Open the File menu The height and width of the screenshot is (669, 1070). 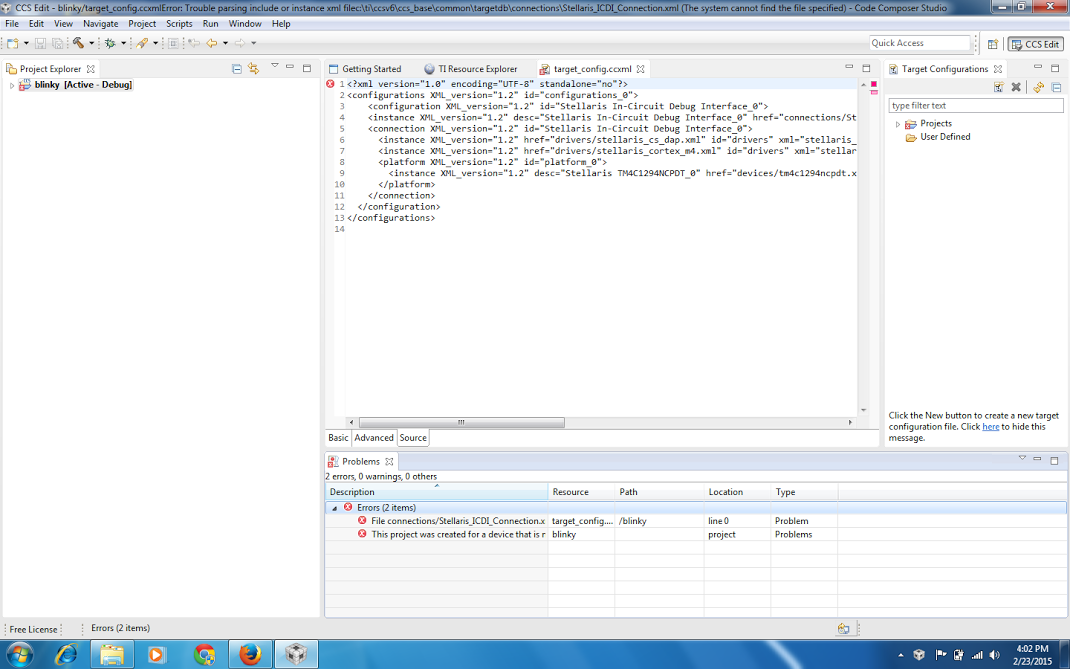click(x=12, y=23)
